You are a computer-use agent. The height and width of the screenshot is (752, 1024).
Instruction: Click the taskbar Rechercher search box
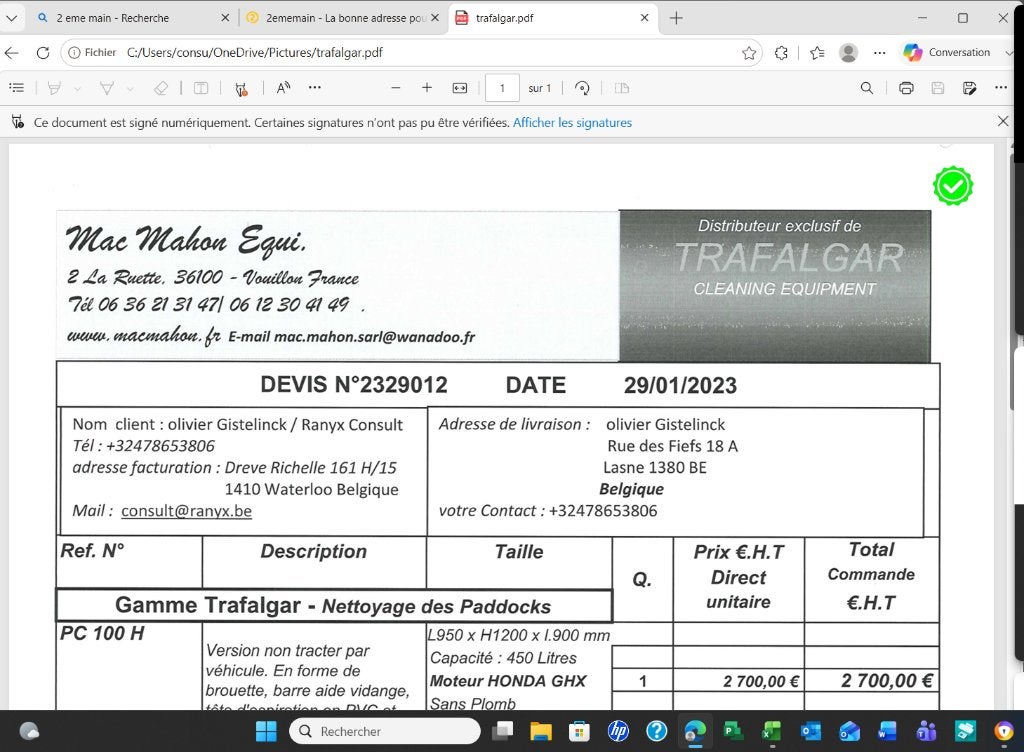click(385, 731)
